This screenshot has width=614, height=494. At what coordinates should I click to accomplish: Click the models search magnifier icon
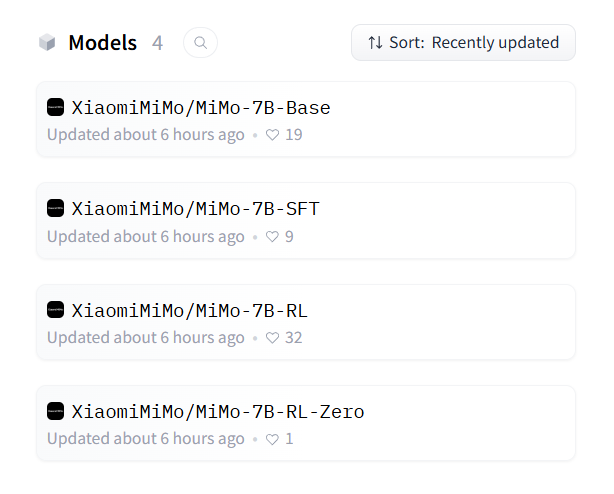(x=200, y=43)
